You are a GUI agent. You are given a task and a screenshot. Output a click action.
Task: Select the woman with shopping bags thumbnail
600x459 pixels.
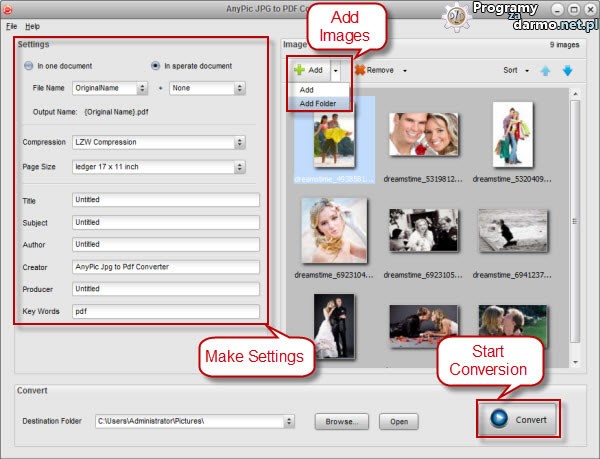click(x=511, y=136)
